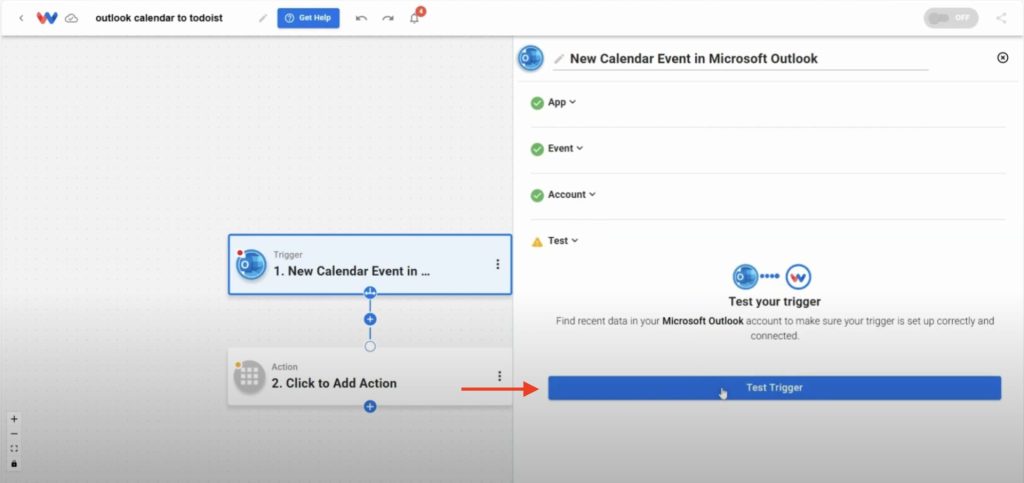Close the trigger settings panel
The height and width of the screenshot is (483, 1024).
1002,57
